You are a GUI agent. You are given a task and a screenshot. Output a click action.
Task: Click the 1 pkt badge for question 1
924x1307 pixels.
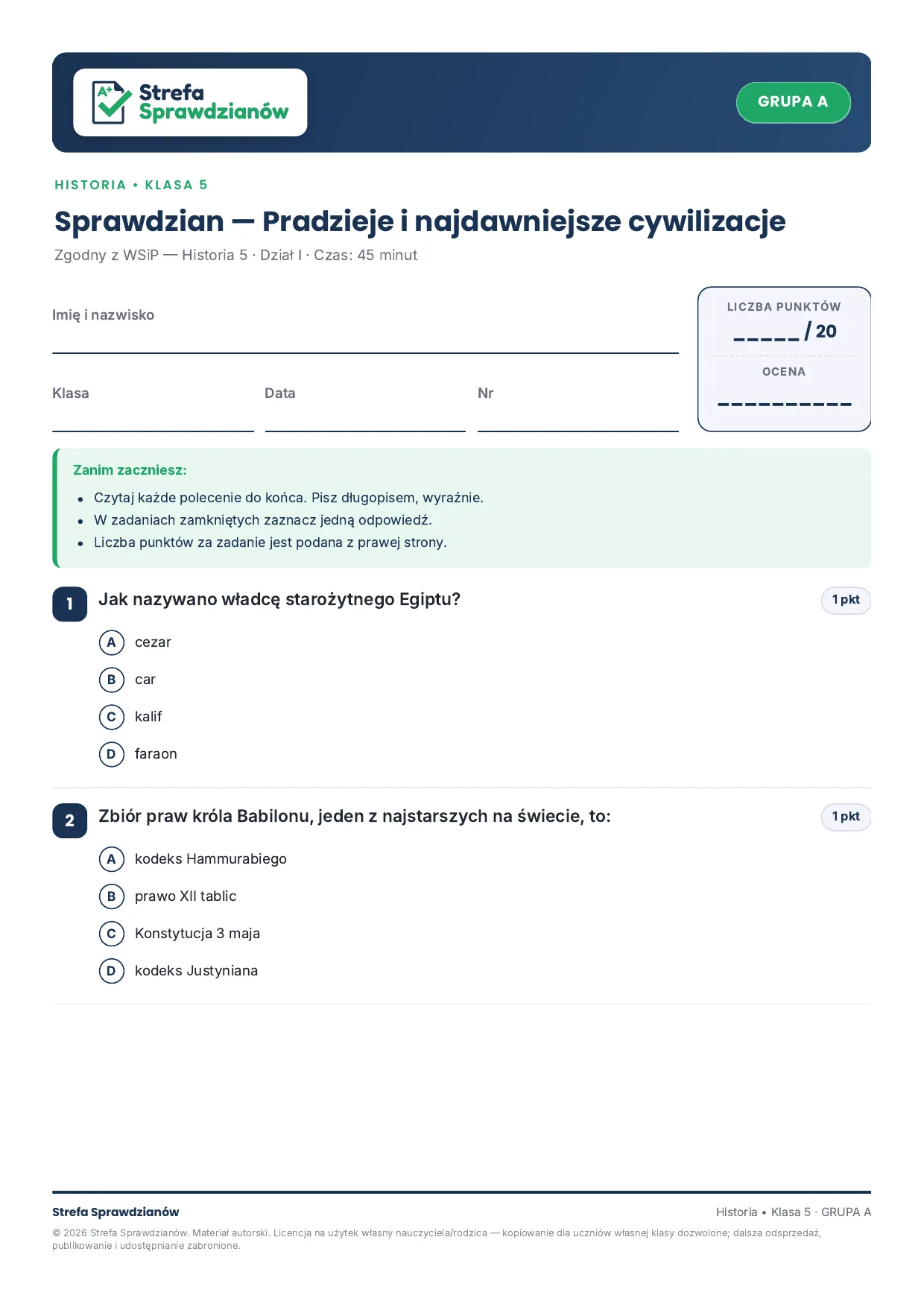tap(846, 600)
